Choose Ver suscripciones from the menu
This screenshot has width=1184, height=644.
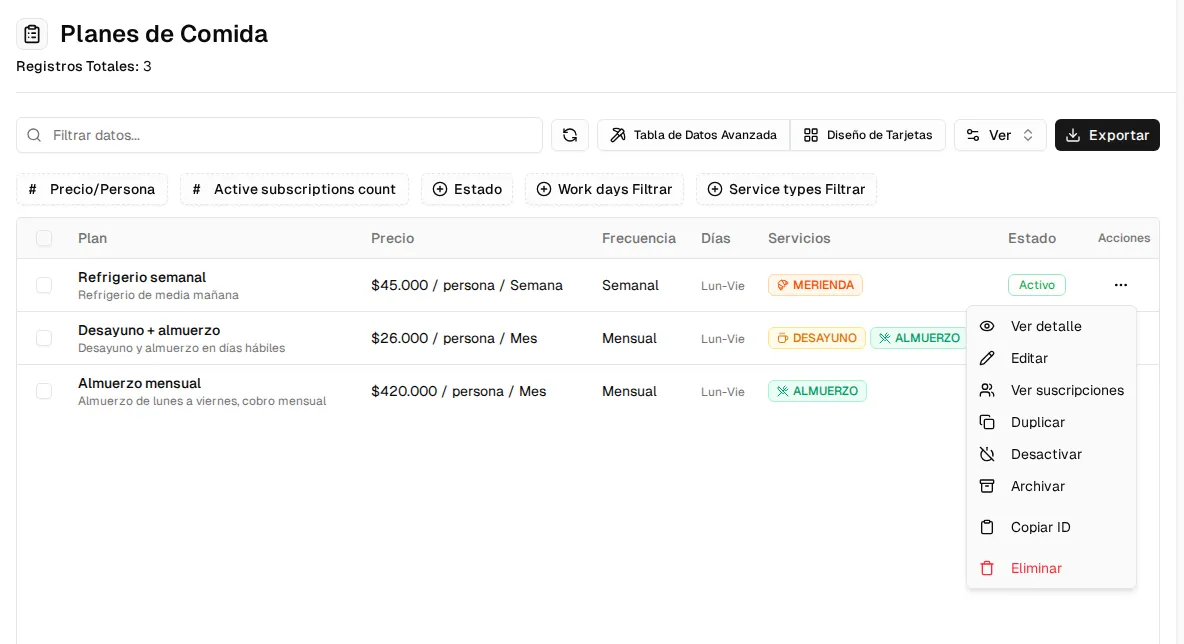point(1051,390)
